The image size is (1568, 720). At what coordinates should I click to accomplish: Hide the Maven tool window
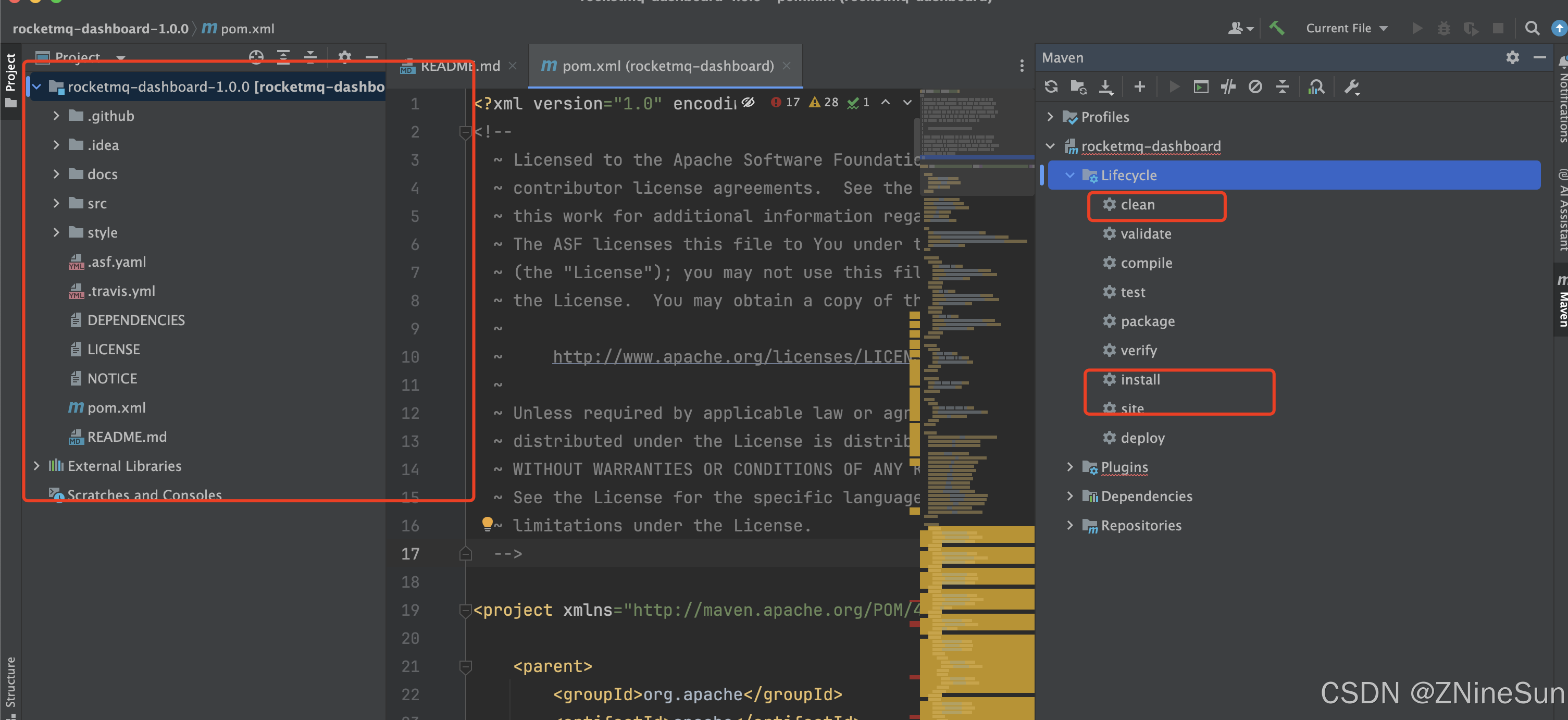click(1539, 57)
